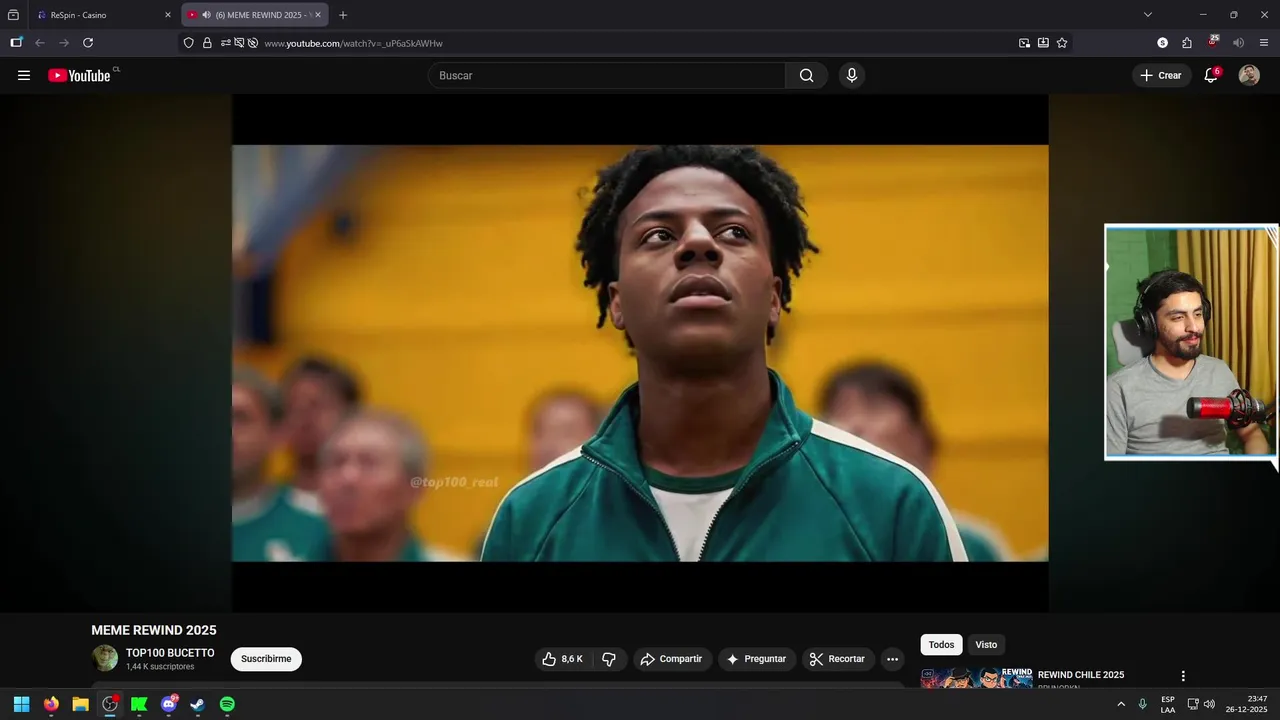Go to YouTube home via logo
The height and width of the screenshot is (720, 1280).
click(79, 75)
